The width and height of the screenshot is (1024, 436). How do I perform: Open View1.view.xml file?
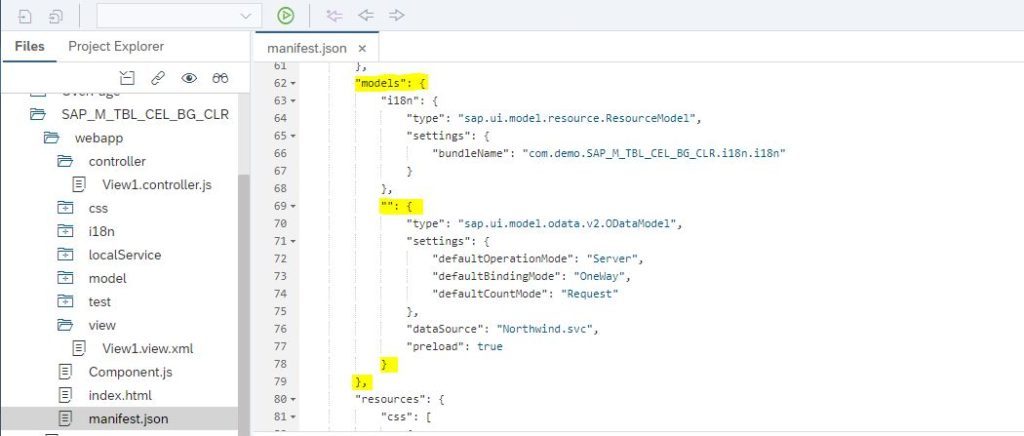(148, 349)
